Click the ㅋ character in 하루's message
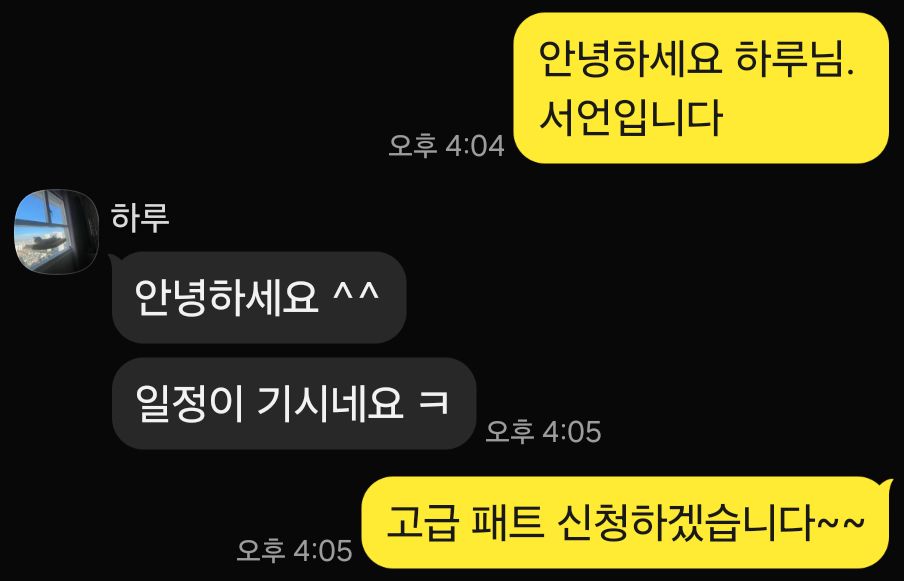The height and width of the screenshot is (581, 904). click(434, 402)
